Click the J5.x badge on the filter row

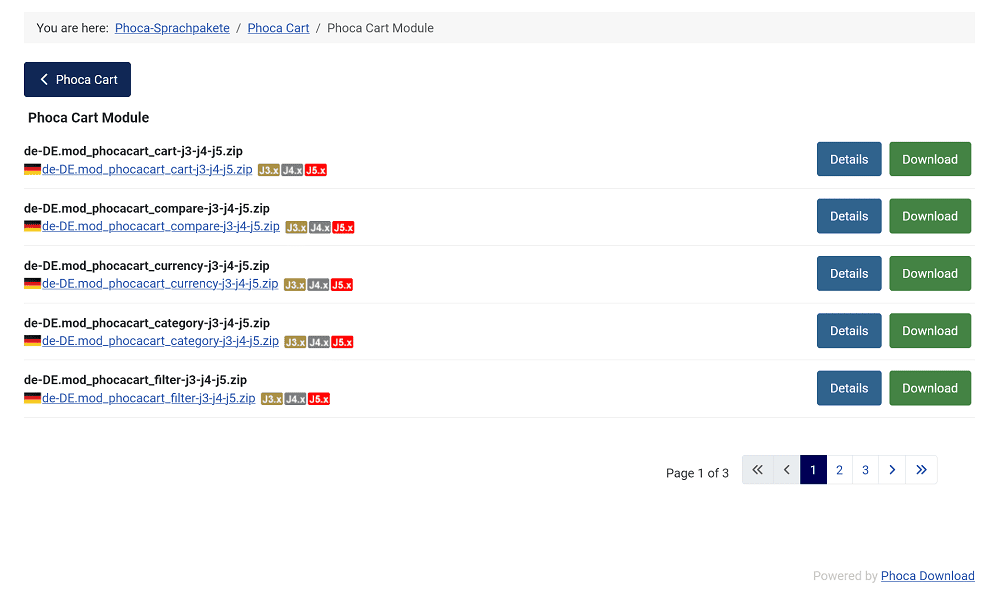click(319, 399)
